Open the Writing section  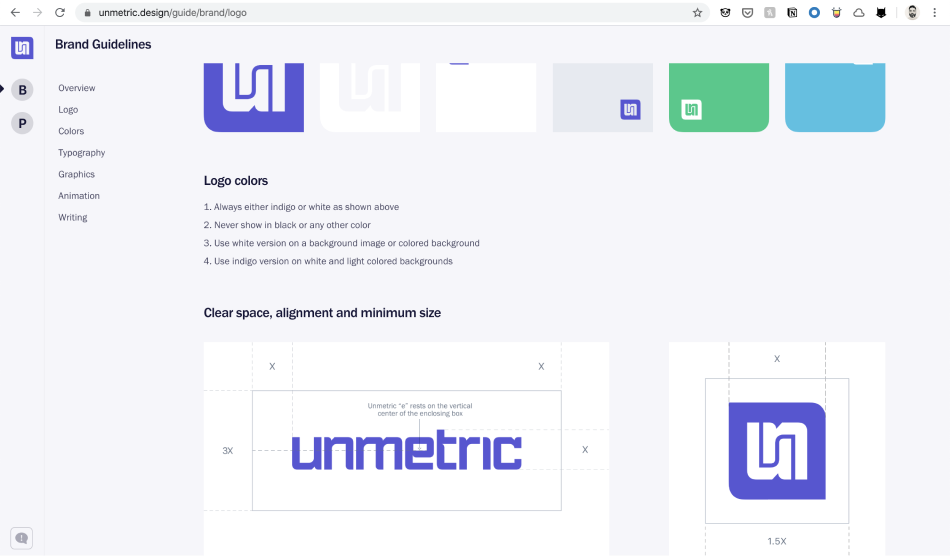73,217
